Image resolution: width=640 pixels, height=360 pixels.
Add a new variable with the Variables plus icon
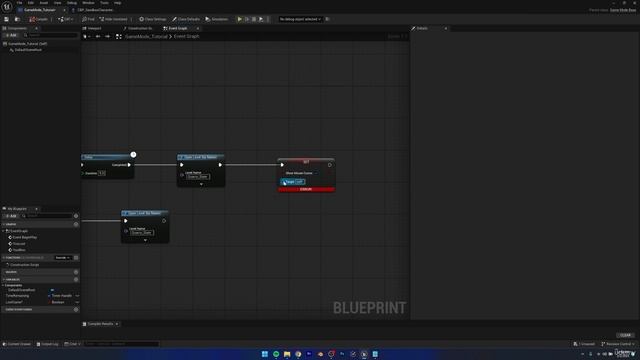pos(76,280)
